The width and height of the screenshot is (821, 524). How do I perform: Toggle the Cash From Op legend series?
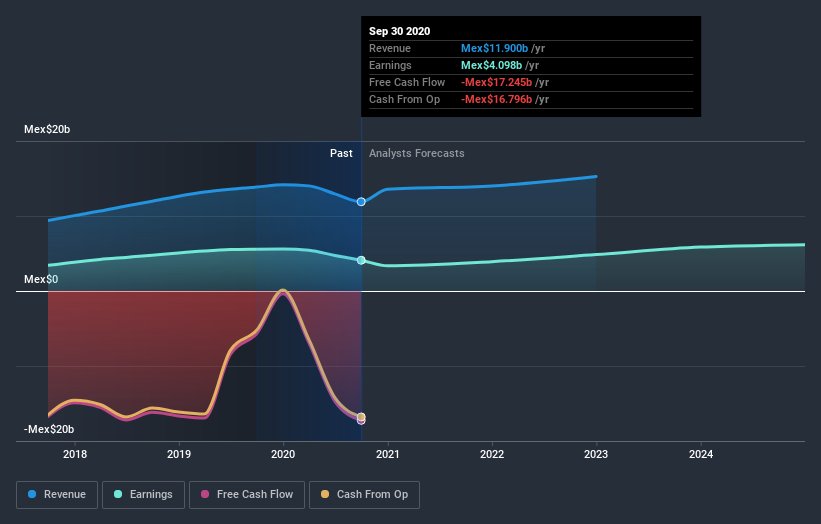(x=364, y=495)
